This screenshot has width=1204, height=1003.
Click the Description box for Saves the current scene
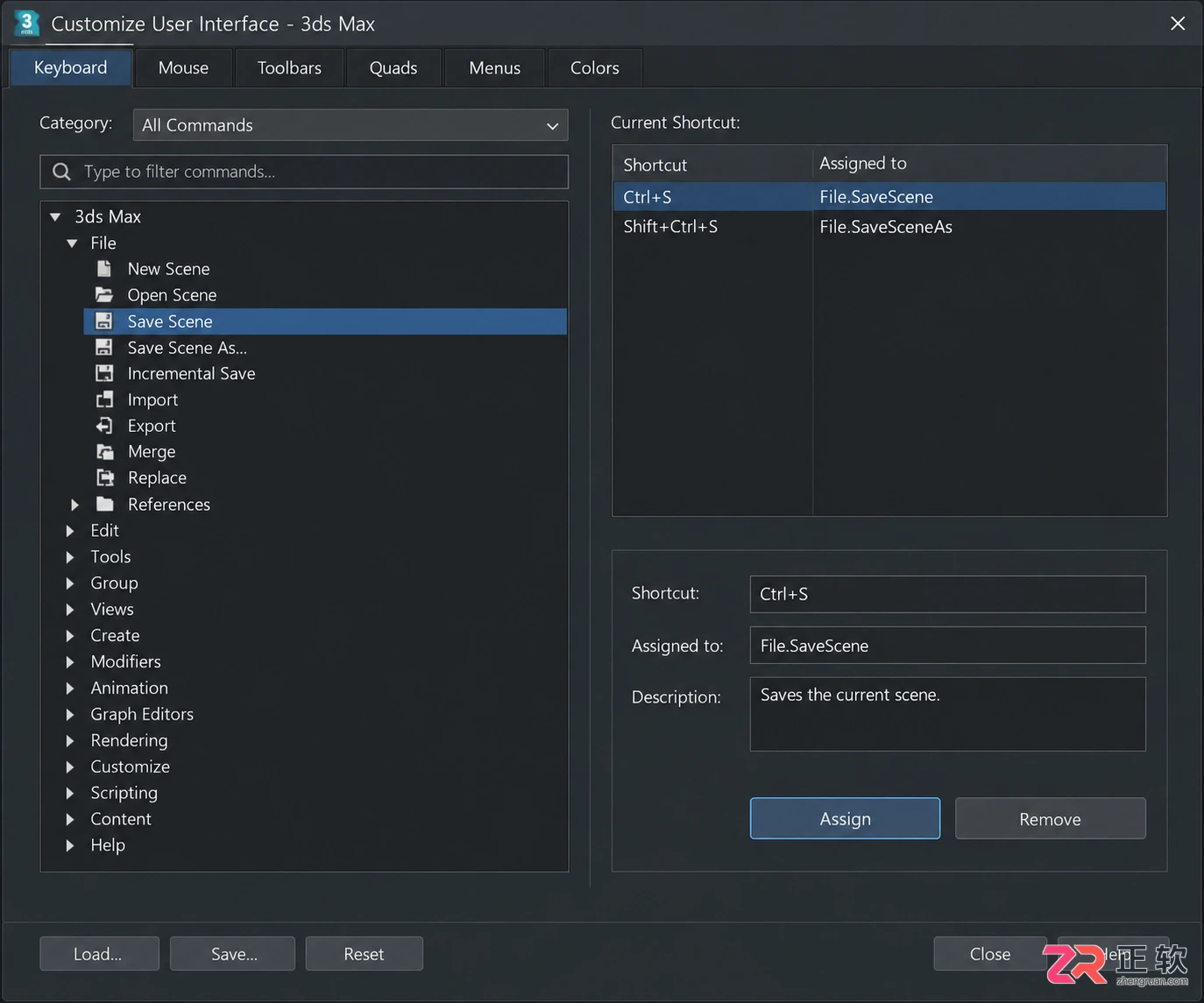tap(948, 714)
